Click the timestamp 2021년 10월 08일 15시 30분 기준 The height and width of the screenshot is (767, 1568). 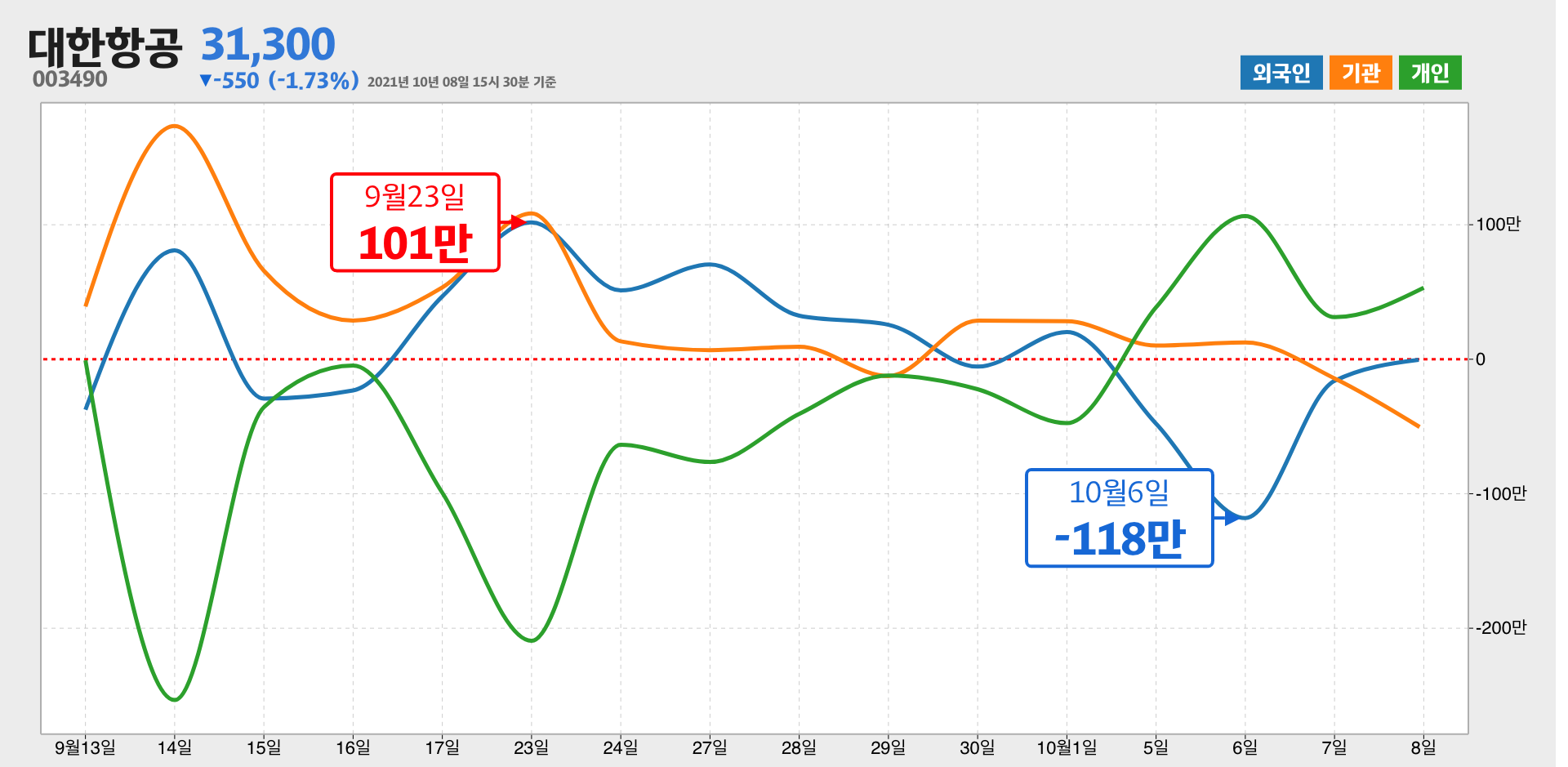[461, 82]
